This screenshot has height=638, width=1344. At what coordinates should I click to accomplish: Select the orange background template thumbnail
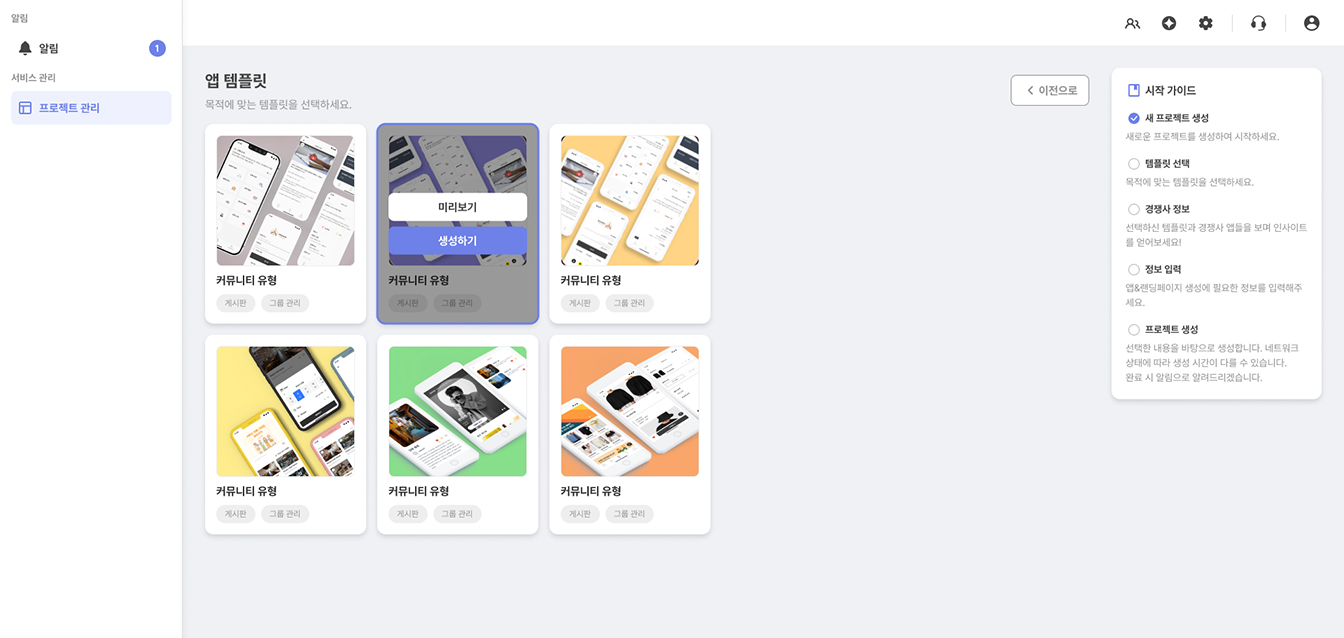pyautogui.click(x=630, y=411)
